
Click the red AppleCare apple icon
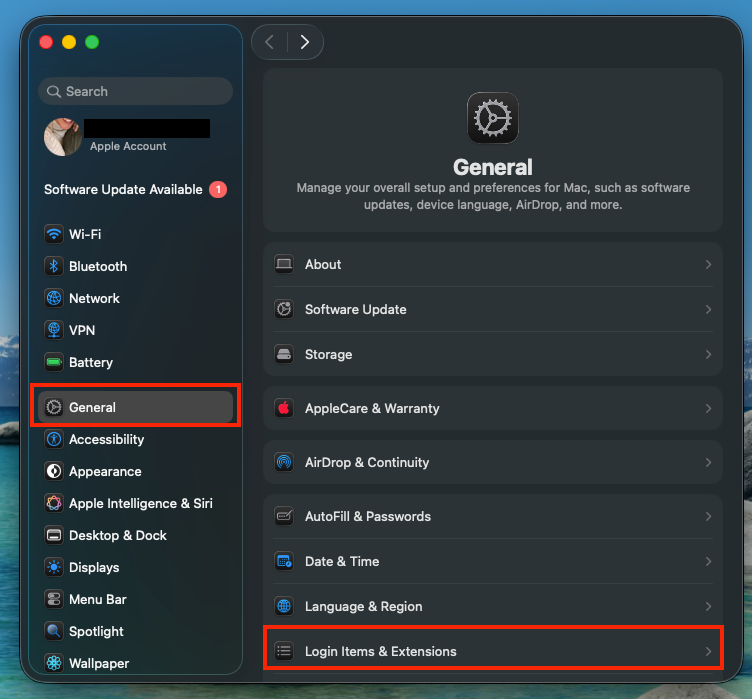tap(284, 408)
